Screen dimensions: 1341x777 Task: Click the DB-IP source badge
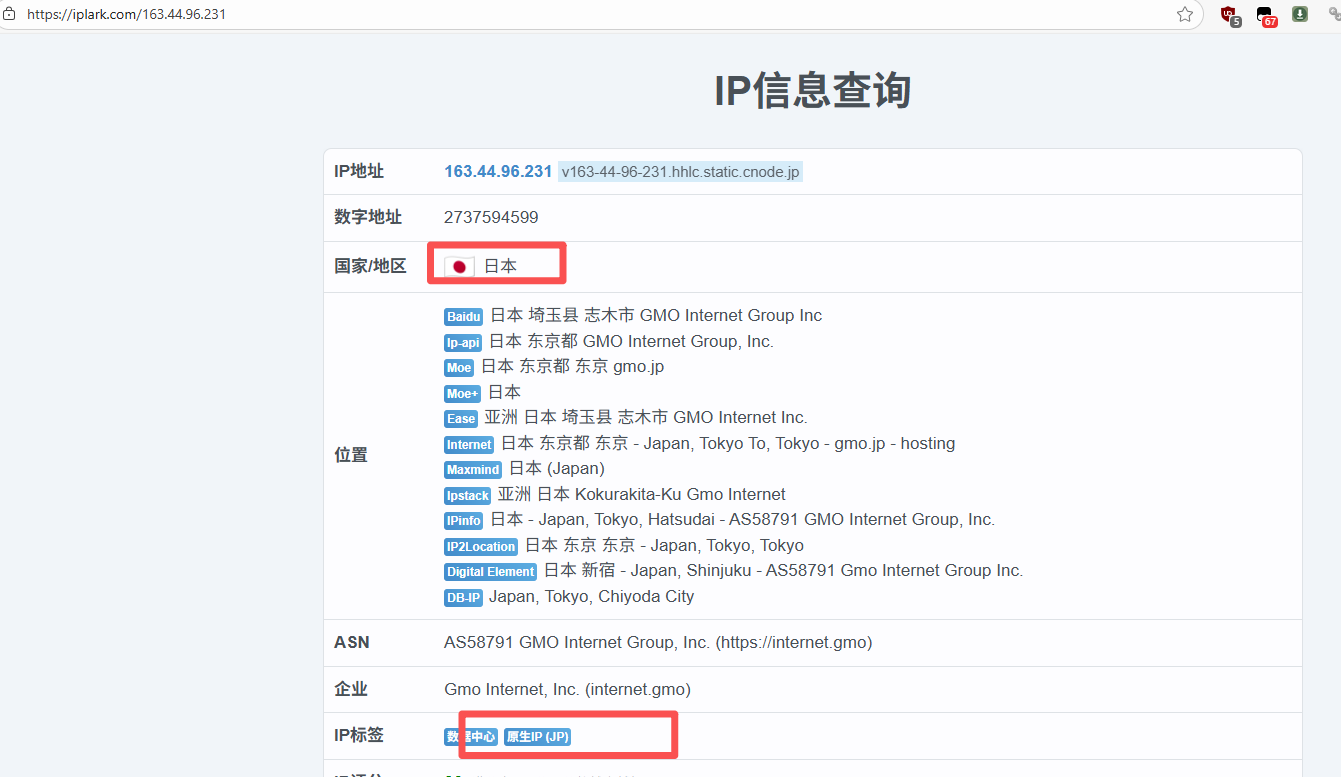pyautogui.click(x=463, y=598)
